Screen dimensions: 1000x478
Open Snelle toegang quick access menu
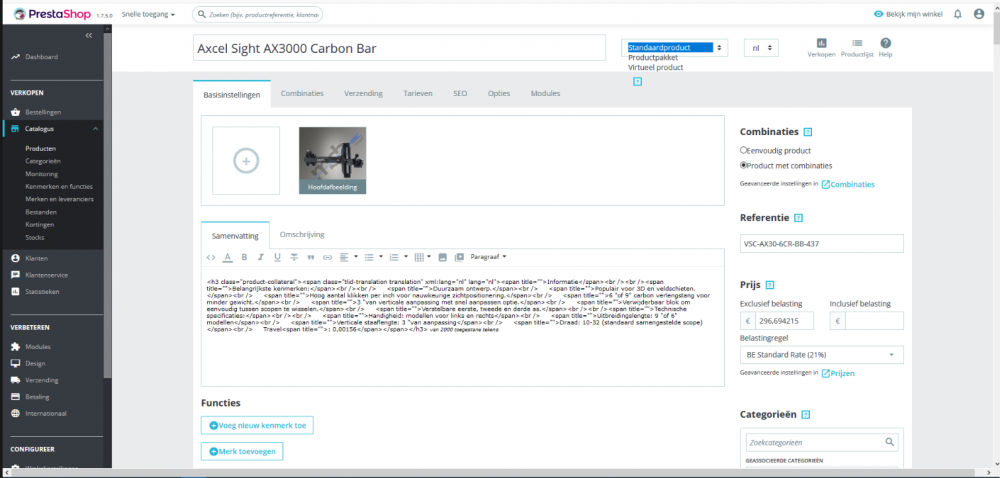pyautogui.click(x=148, y=14)
